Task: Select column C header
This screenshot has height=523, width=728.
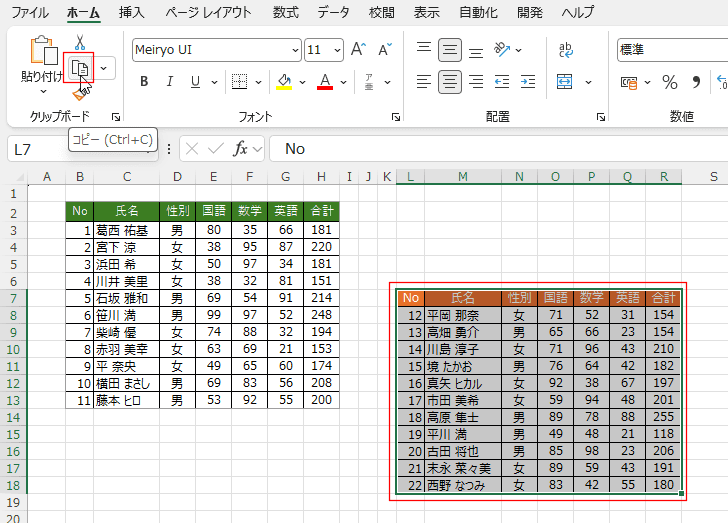Action: click(x=127, y=177)
